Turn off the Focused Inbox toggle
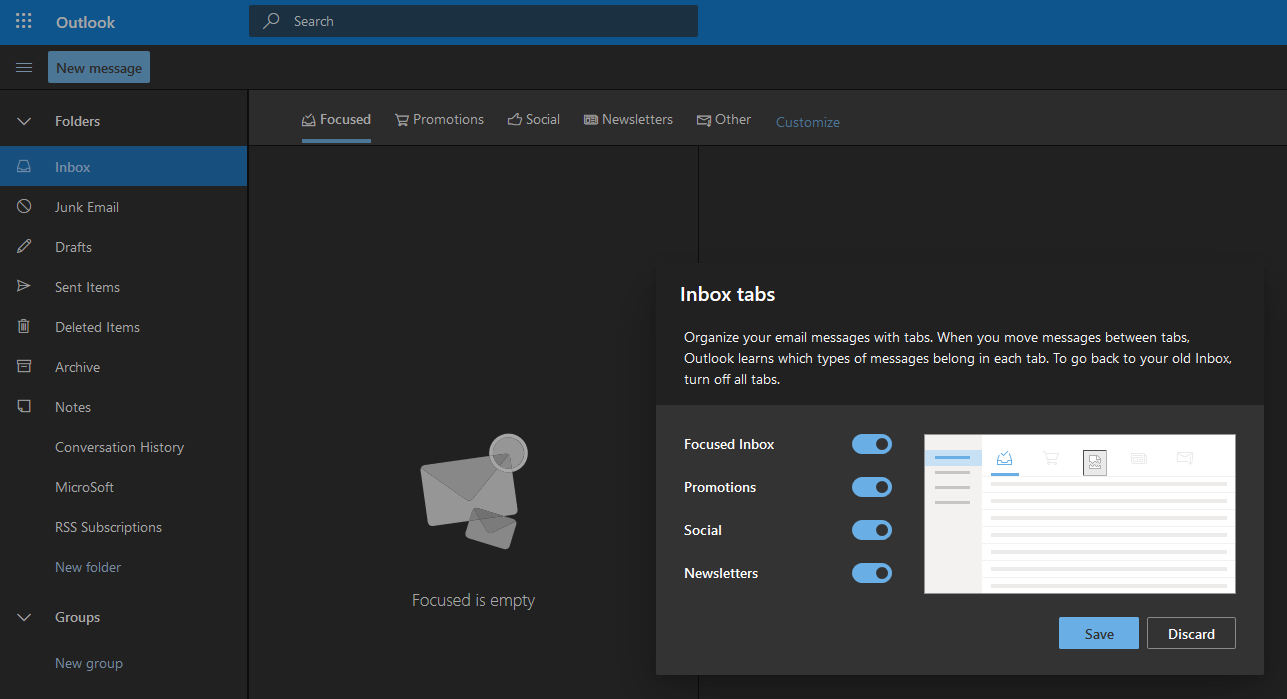The width and height of the screenshot is (1287, 699). click(x=872, y=444)
